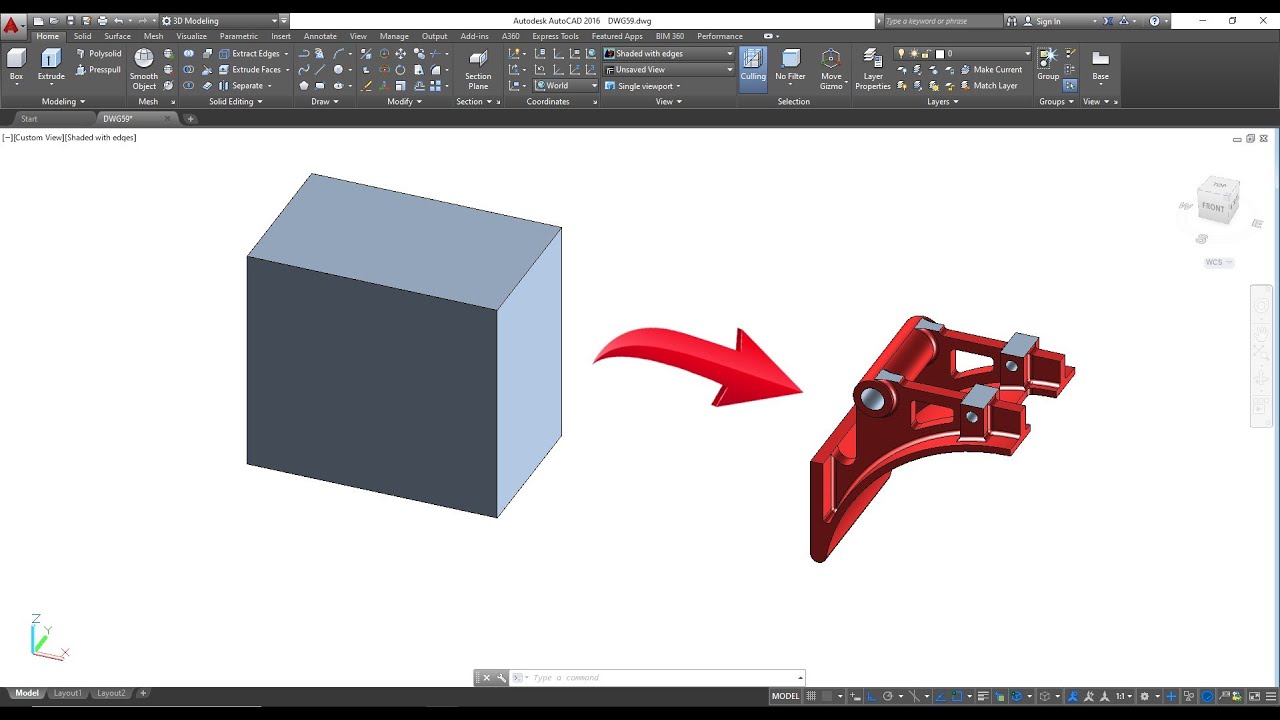The width and height of the screenshot is (1280, 720).
Task: Open the AutoCAD application menu
Action: tap(12, 24)
